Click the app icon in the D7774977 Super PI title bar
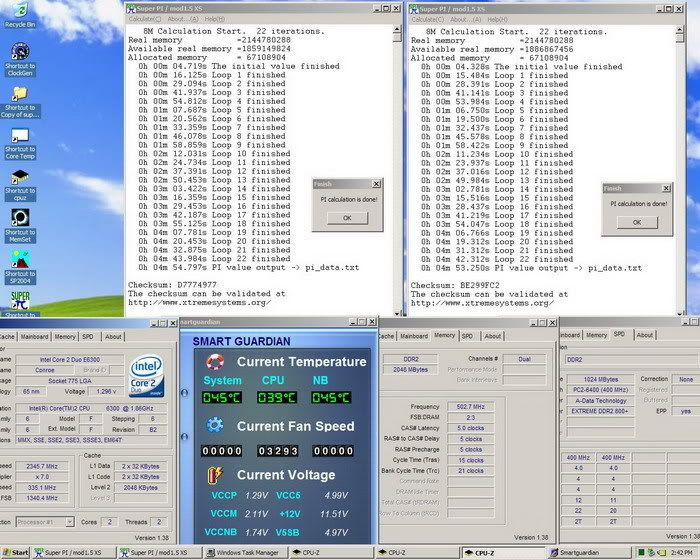This screenshot has width=700, height=560. [x=131, y=8]
